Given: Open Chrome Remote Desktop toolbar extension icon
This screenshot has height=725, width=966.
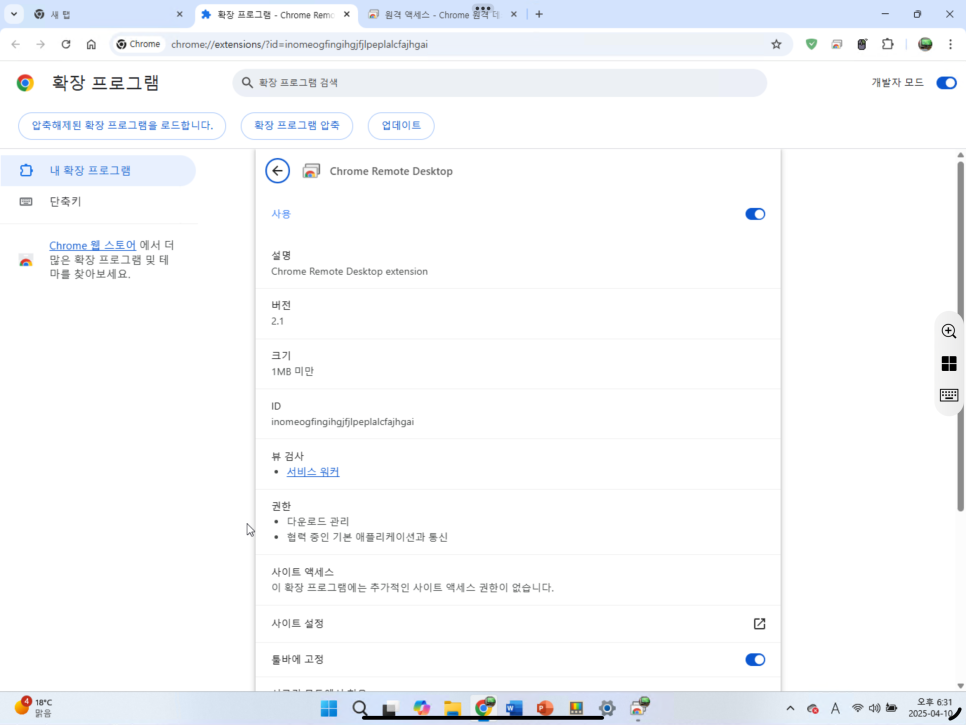Looking at the screenshot, I should 837,44.
